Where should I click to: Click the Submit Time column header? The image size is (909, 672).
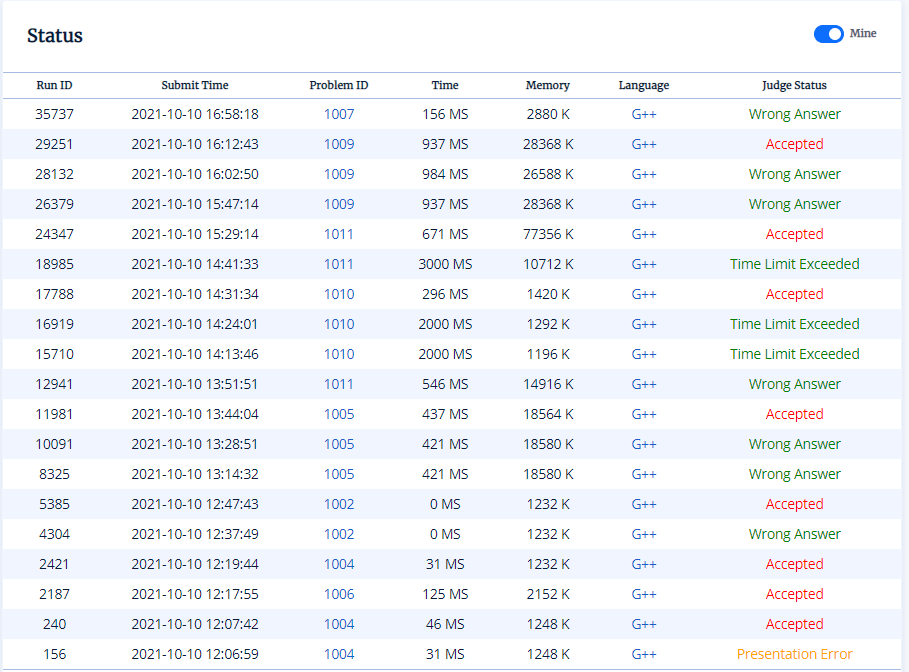pyautogui.click(x=195, y=85)
